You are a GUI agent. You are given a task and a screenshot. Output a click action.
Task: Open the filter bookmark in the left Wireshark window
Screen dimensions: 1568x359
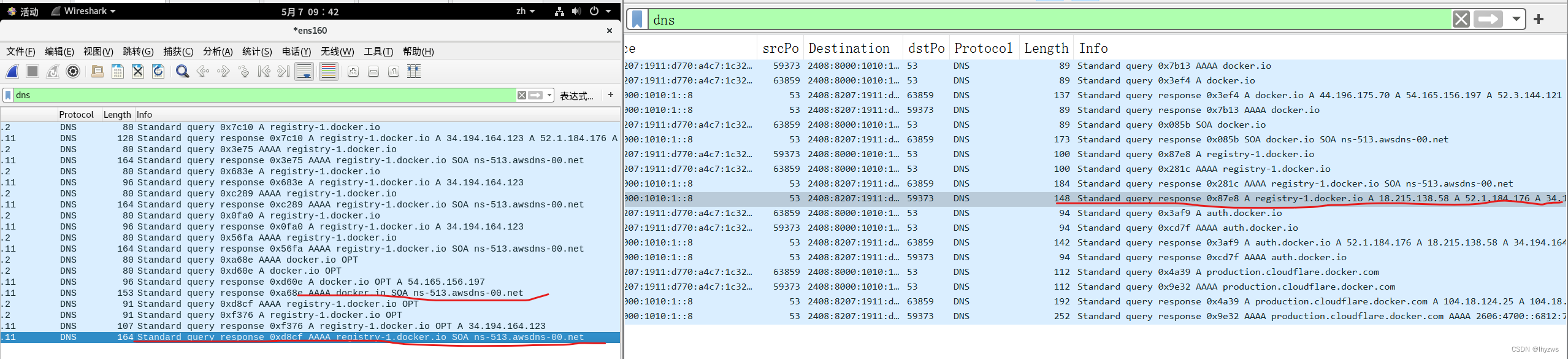(x=8, y=95)
